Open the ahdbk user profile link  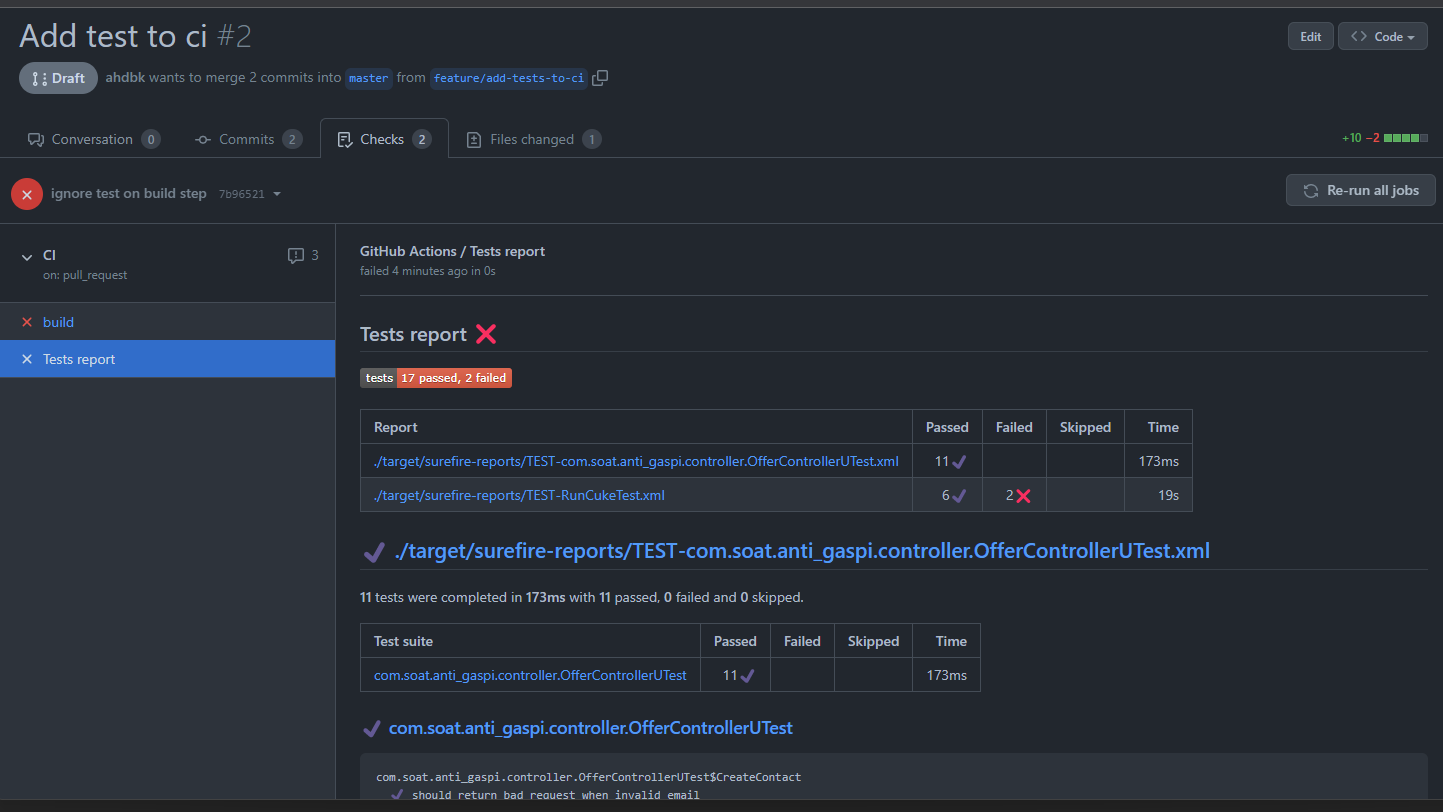[x=125, y=78]
